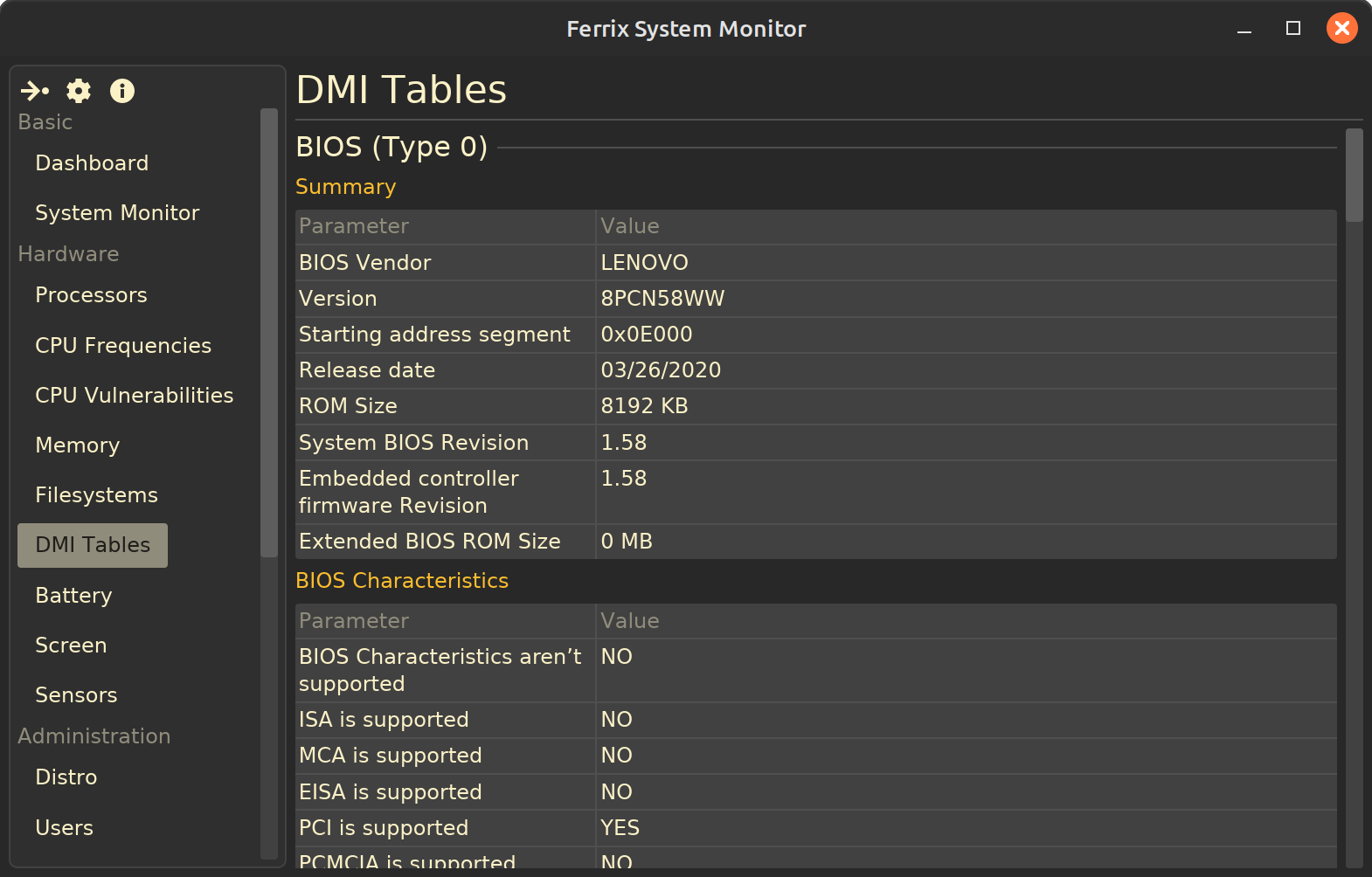Screen dimensions: 1372x877
Task: Click the main content scrollbar thumb
Action: 1354,175
